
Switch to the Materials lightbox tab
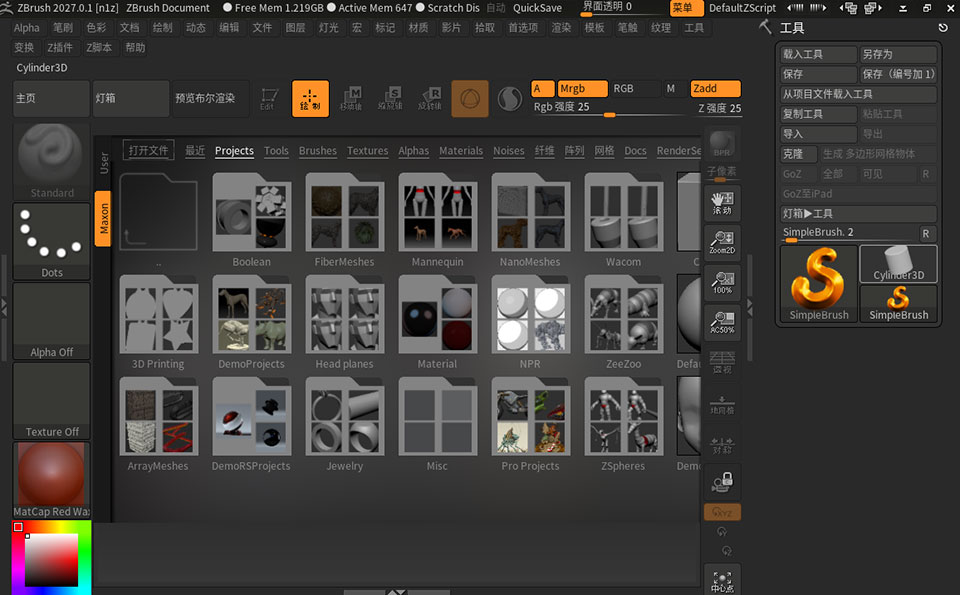pos(461,151)
